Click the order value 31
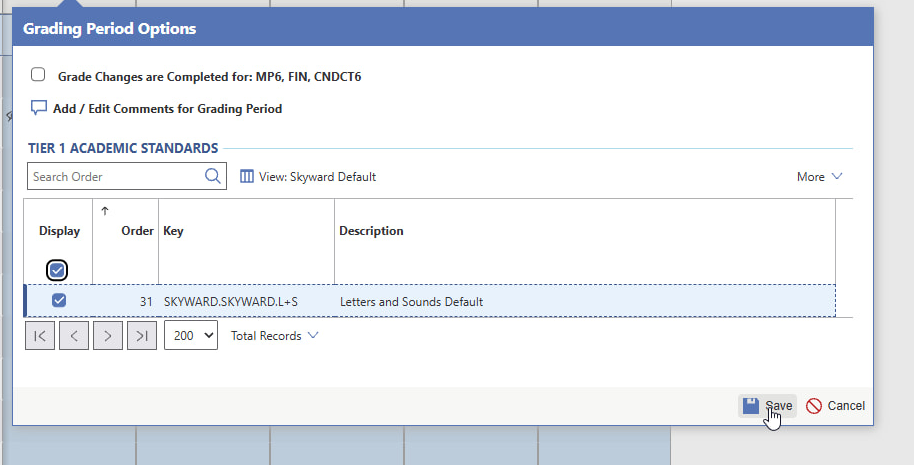Screen dimensions: 914x465 [x=146, y=302]
